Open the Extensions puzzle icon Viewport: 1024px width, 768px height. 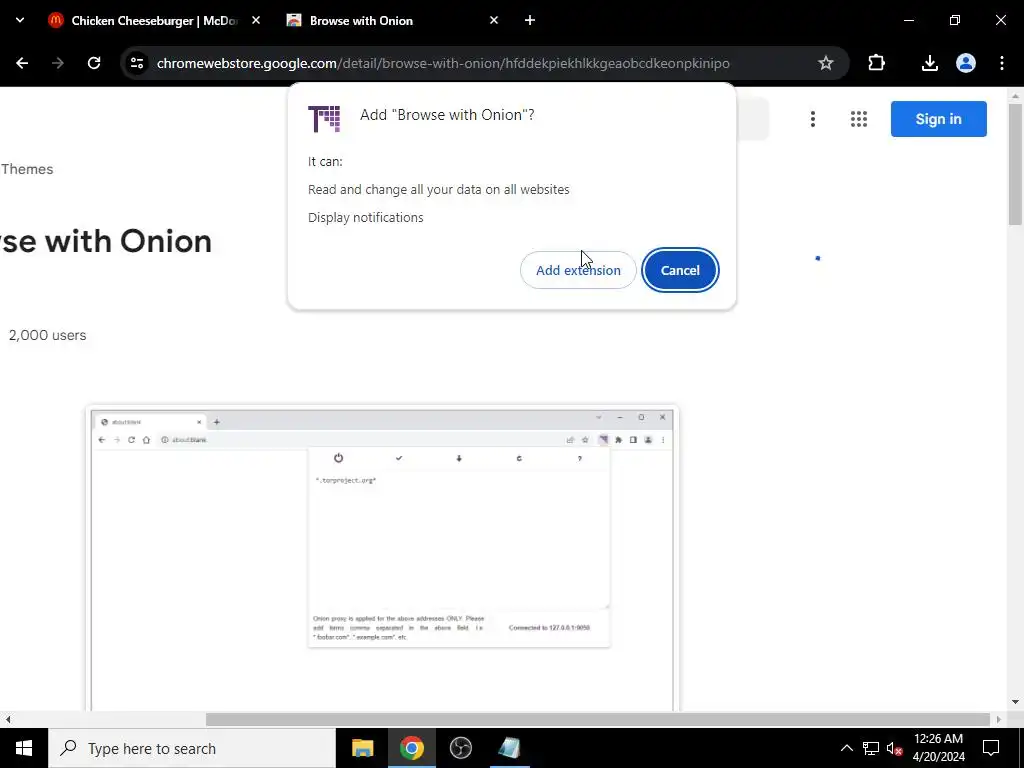(876, 63)
